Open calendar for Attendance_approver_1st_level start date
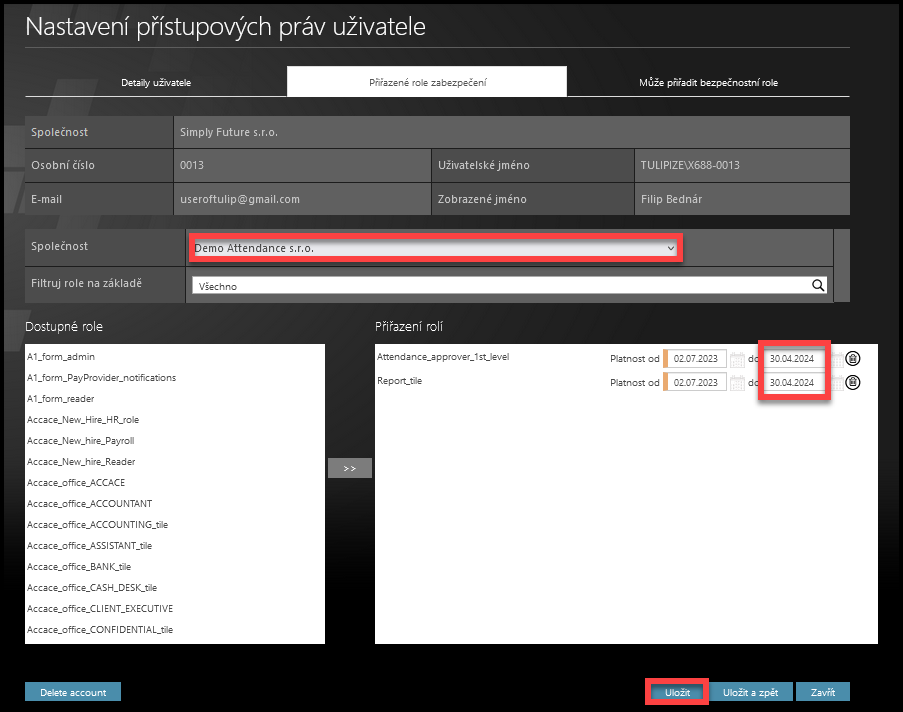The height and width of the screenshot is (712, 903). pyautogui.click(x=738, y=358)
